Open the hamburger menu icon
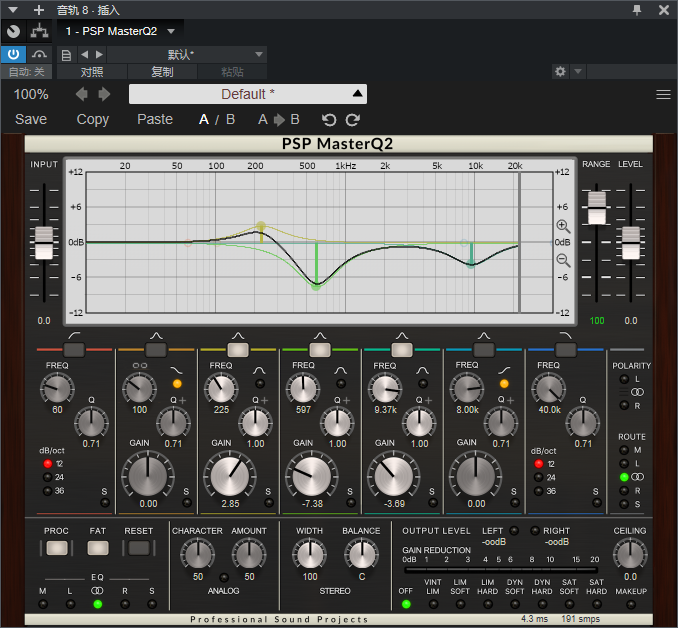Screen dimensions: 678x628 point(663,94)
